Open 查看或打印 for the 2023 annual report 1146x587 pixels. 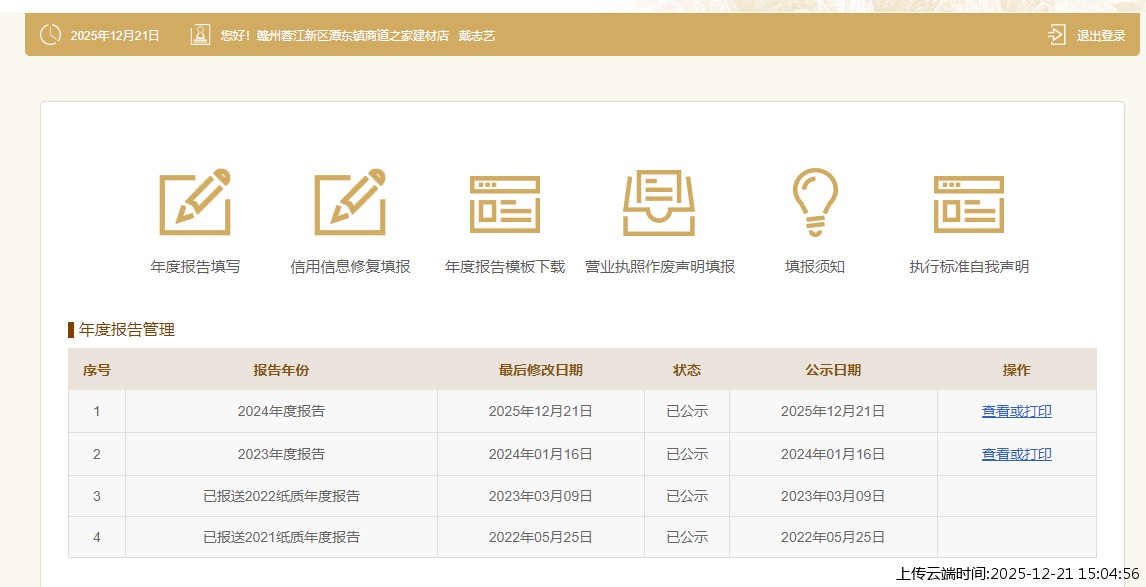point(1016,454)
